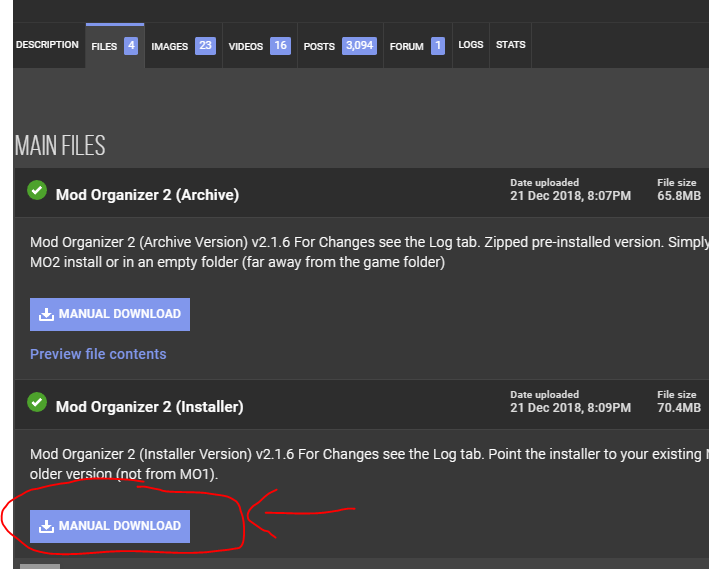
Task: Click download arrow icon on Installer button
Action: click(46, 526)
